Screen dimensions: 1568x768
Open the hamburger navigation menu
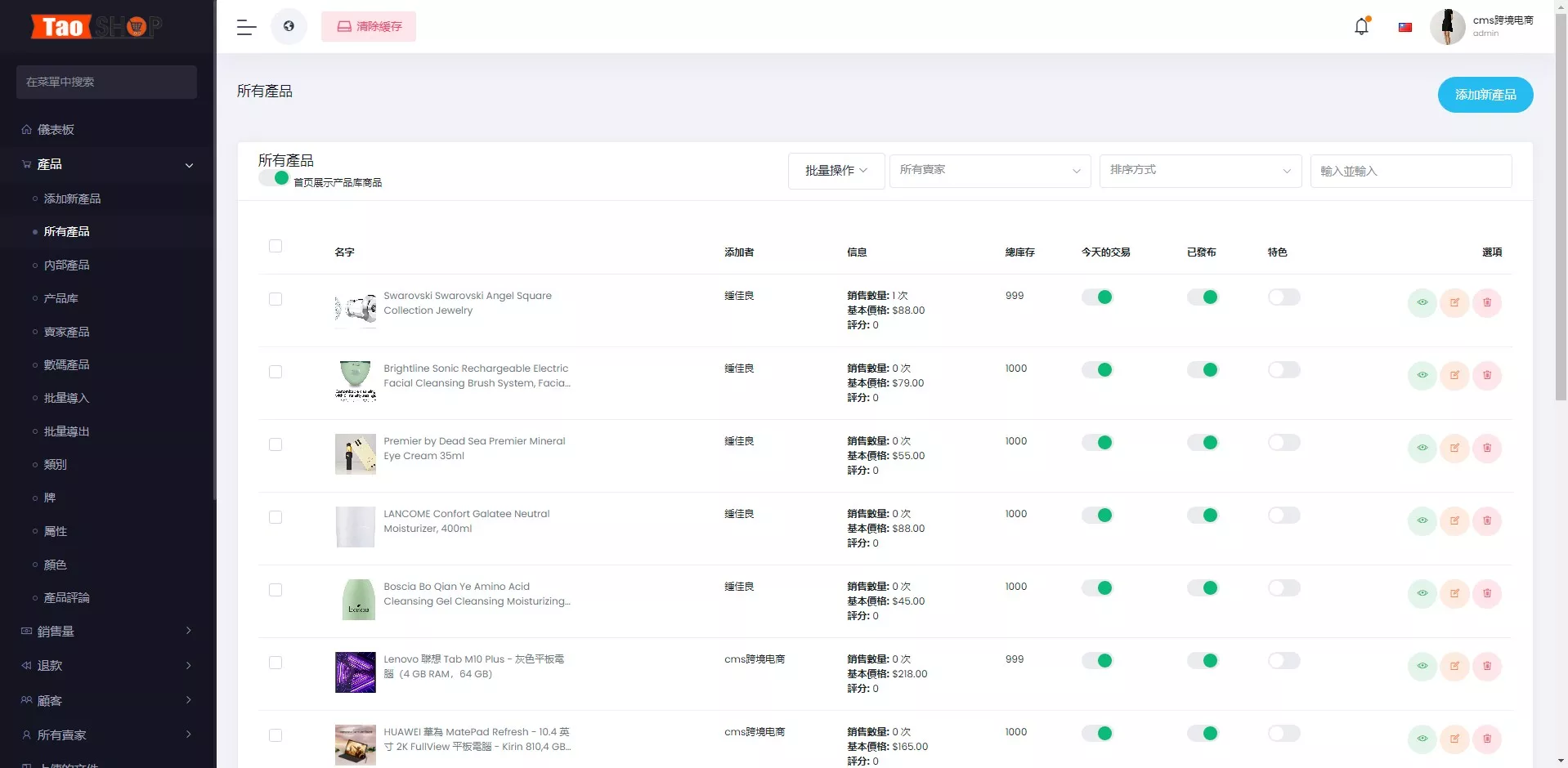(x=245, y=26)
